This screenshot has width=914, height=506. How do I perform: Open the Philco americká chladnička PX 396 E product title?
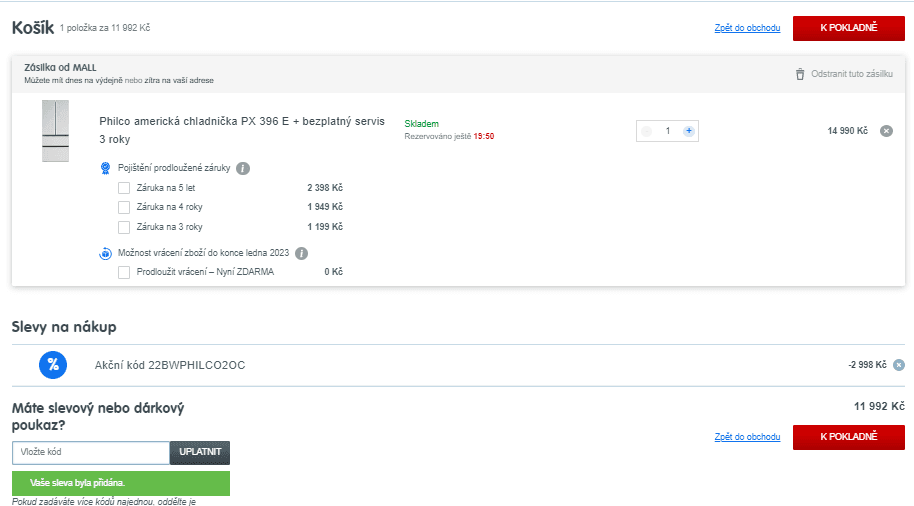point(242,130)
